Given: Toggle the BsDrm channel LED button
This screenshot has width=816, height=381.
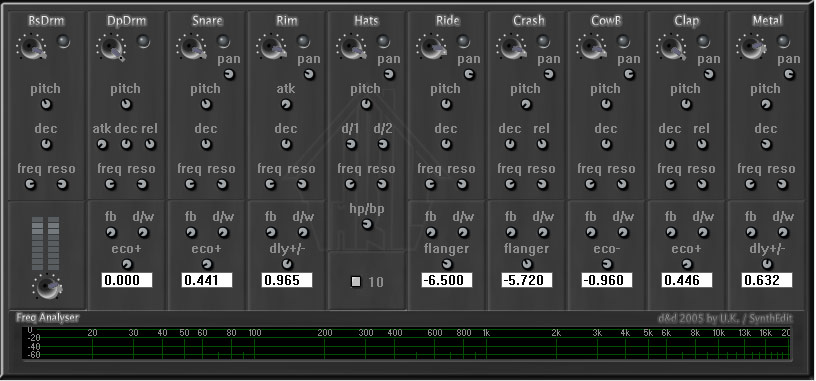Looking at the screenshot, I should click(x=63, y=41).
